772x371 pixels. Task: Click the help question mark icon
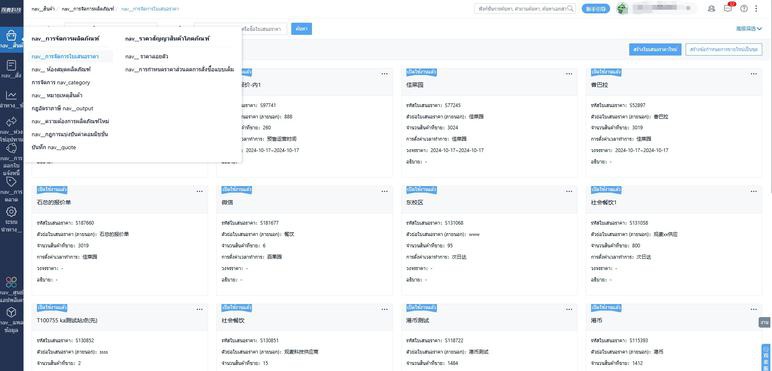[x=744, y=8]
